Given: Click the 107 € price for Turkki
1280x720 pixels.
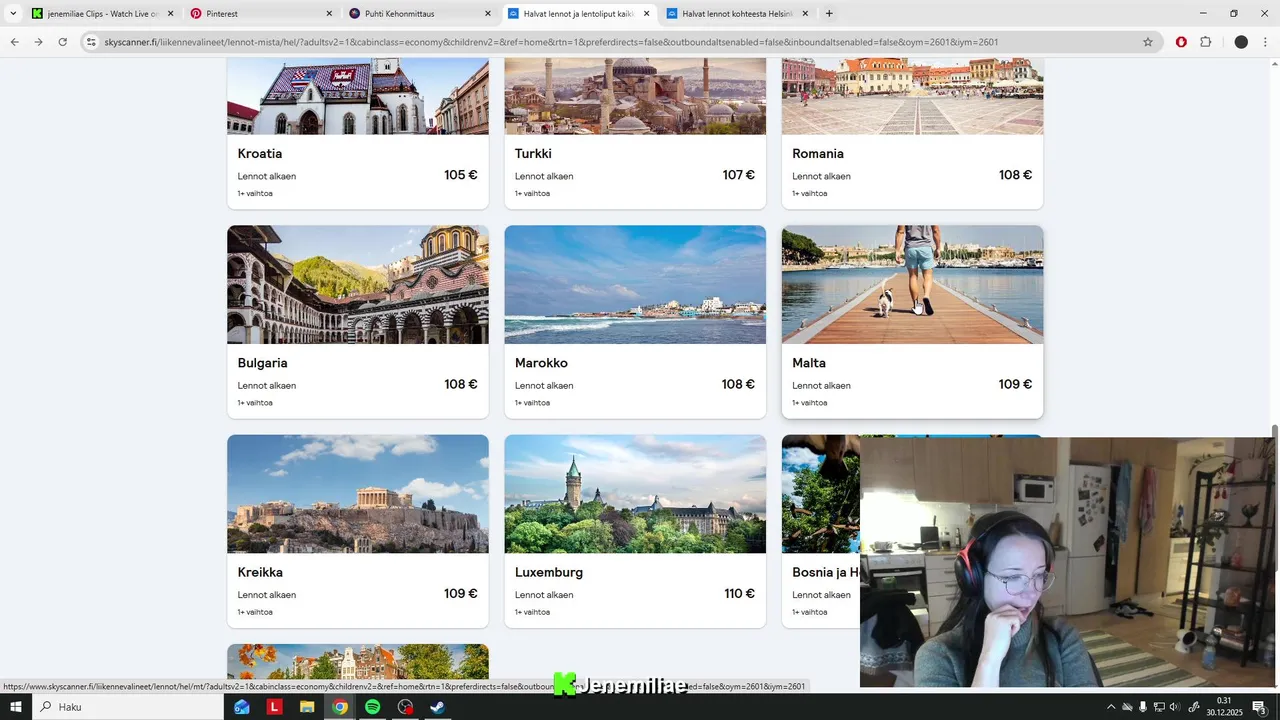Looking at the screenshot, I should point(739,175).
